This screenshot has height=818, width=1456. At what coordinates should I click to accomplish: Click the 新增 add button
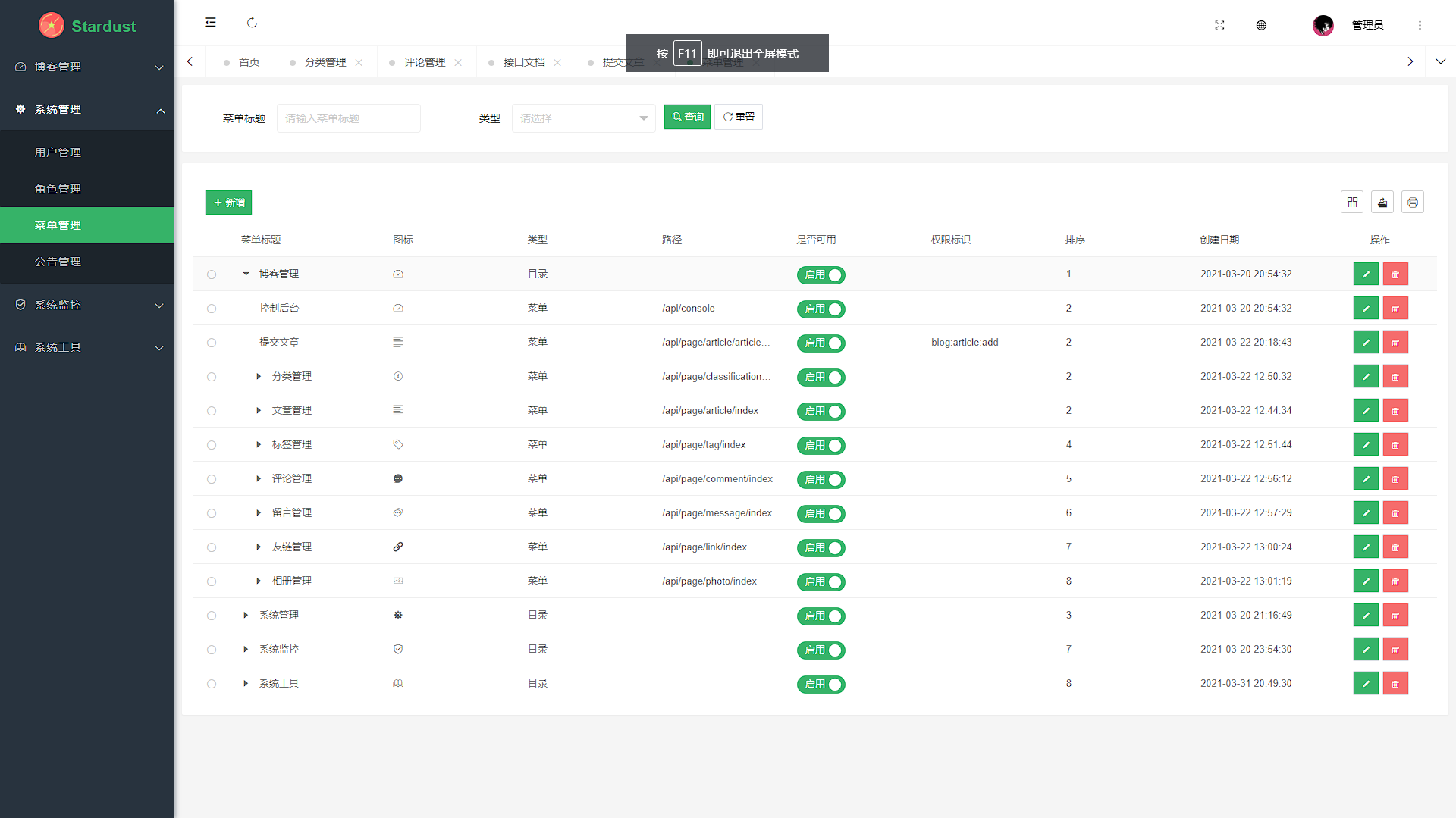228,202
